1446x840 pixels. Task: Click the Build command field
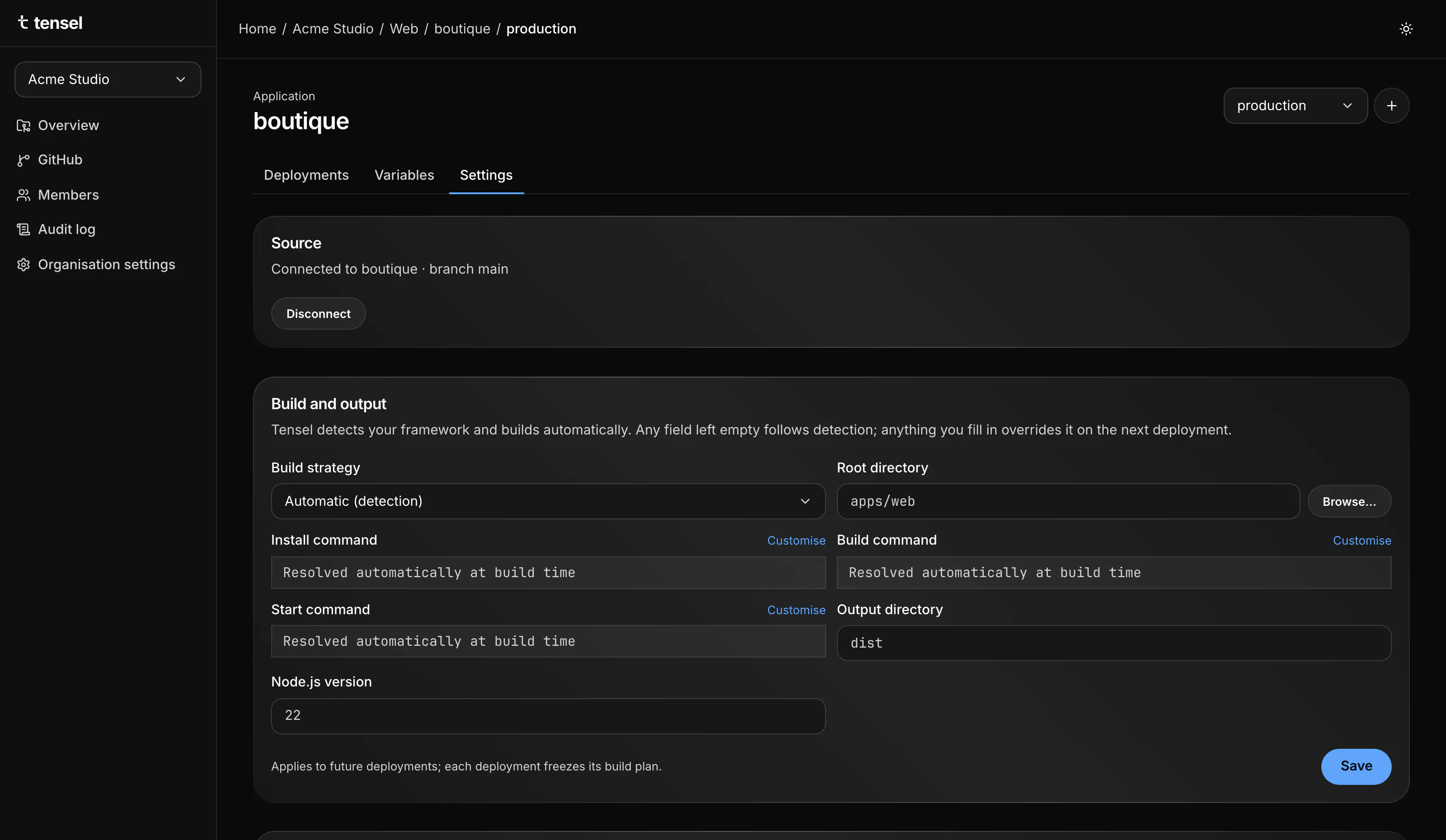[1114, 572]
